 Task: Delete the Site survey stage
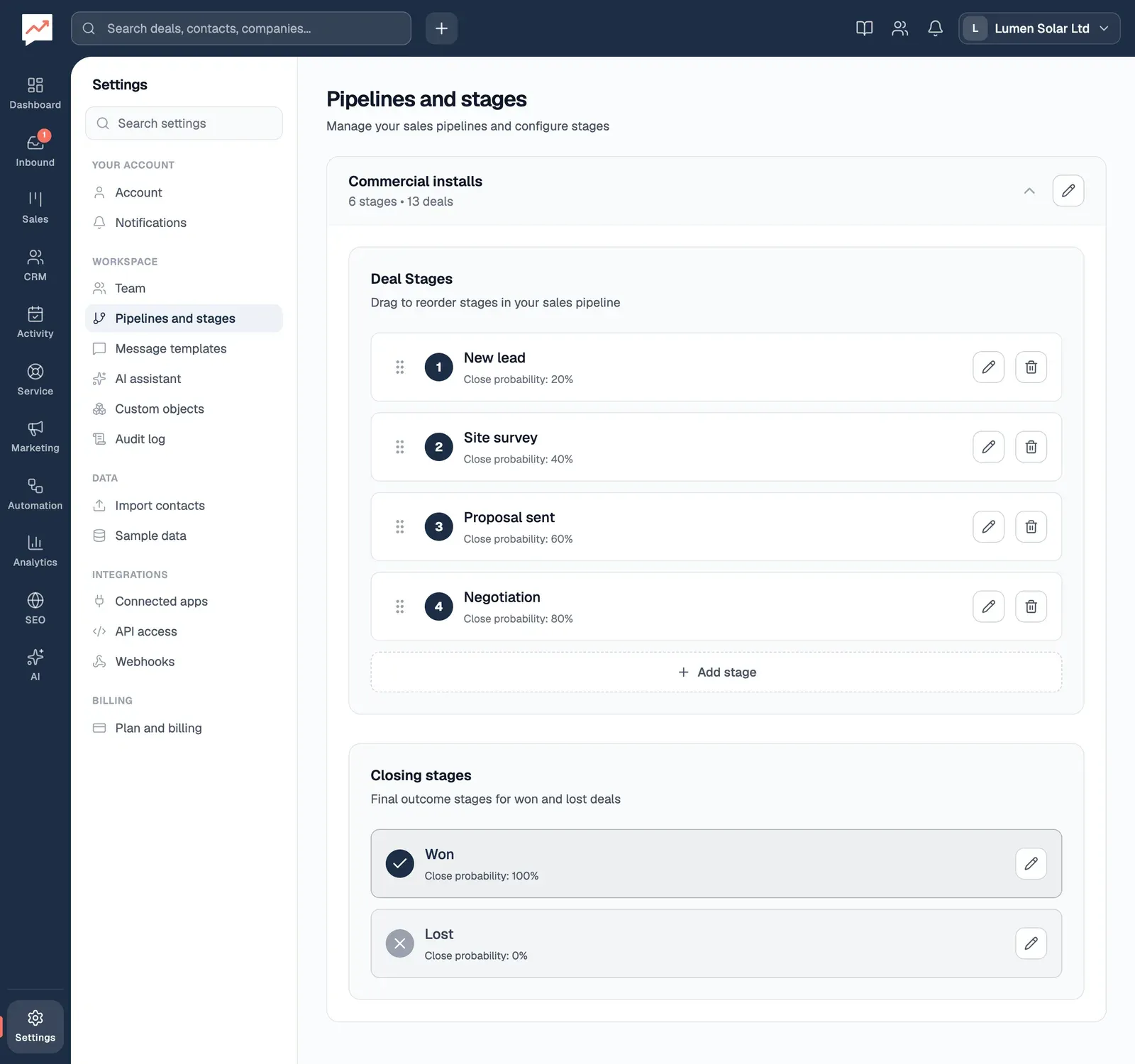1031,447
